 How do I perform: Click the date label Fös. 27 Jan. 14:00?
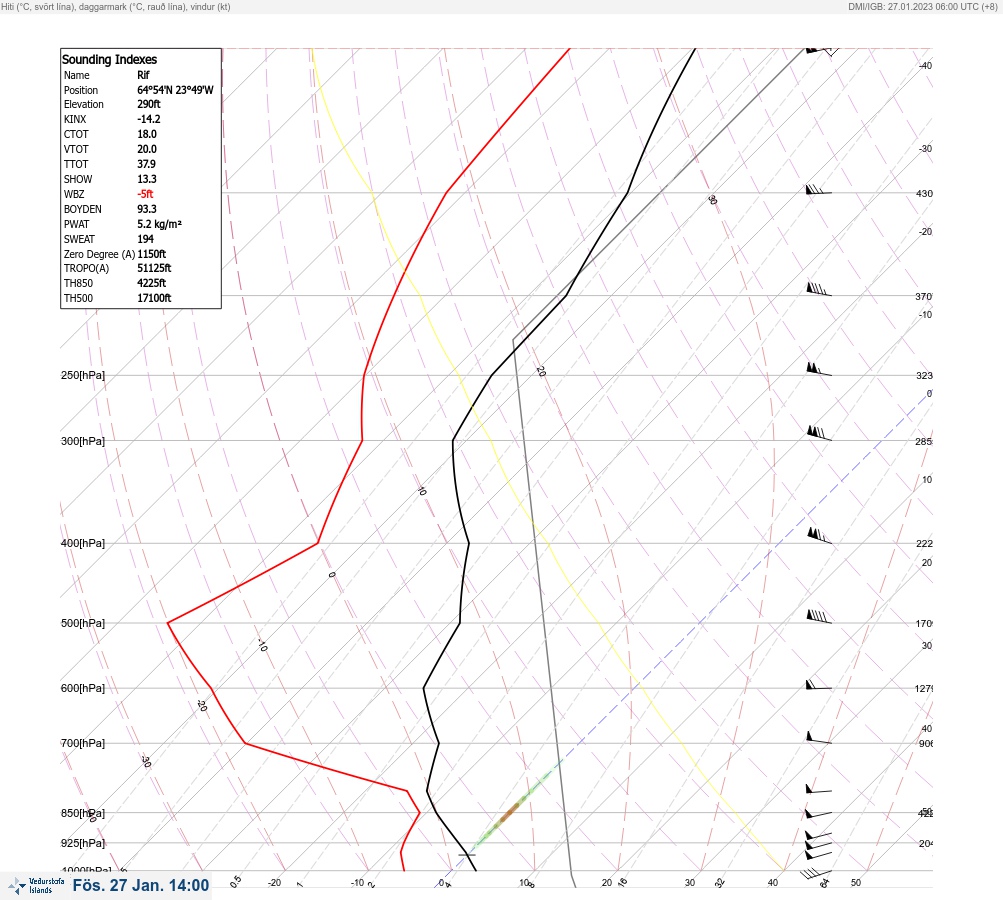click(x=141, y=885)
